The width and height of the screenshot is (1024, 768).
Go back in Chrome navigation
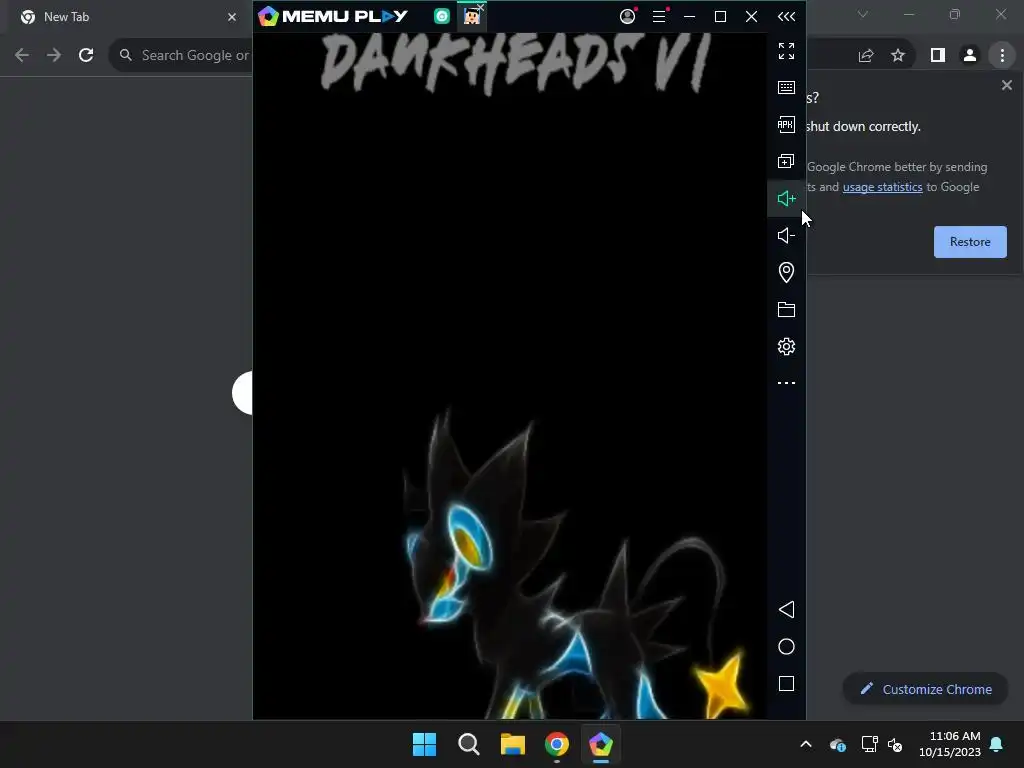(x=22, y=56)
